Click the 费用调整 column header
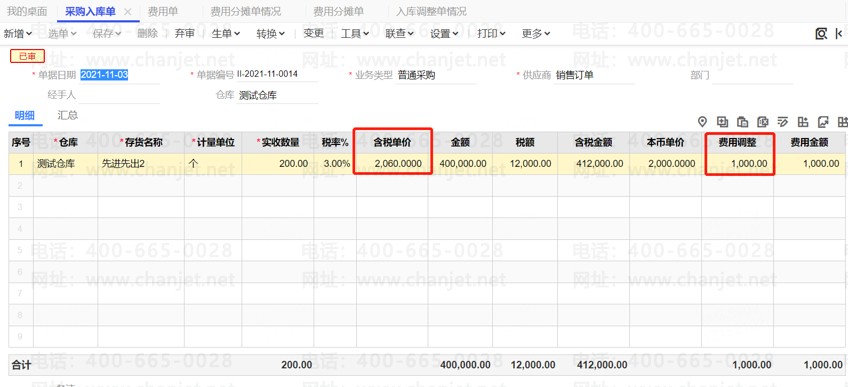 [x=738, y=143]
